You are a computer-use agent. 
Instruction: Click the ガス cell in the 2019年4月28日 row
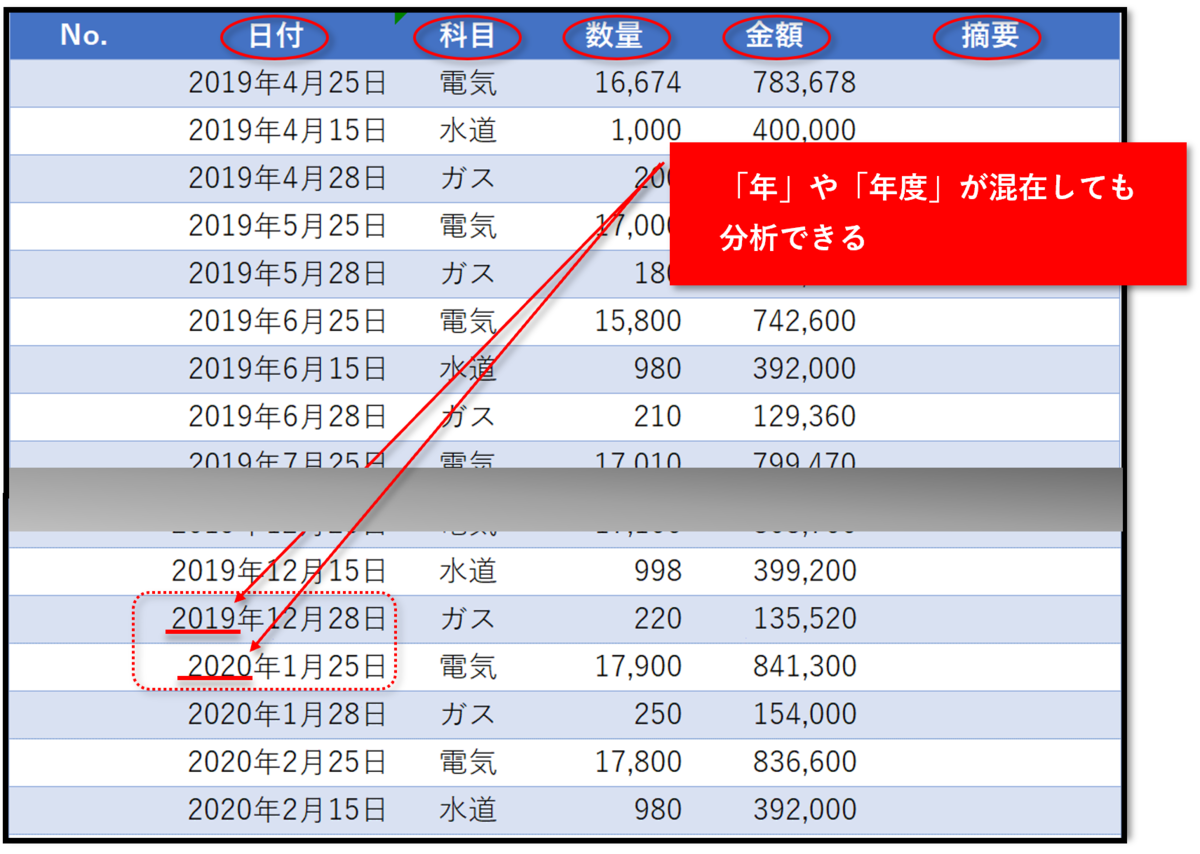tap(468, 178)
